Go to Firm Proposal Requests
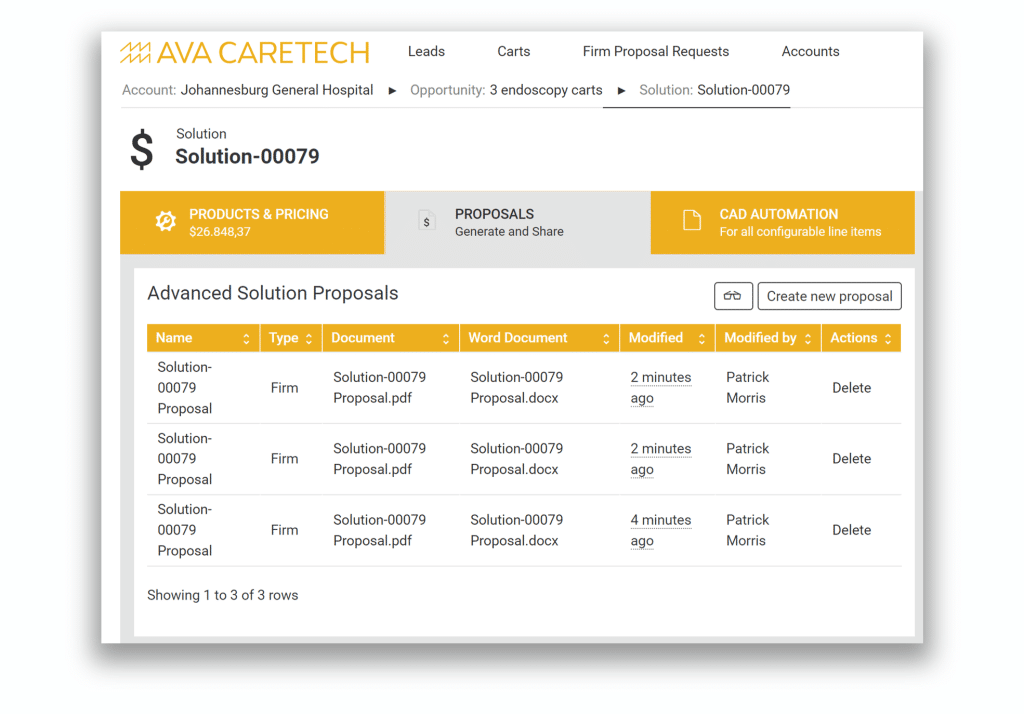The image size is (1024, 714). click(656, 52)
